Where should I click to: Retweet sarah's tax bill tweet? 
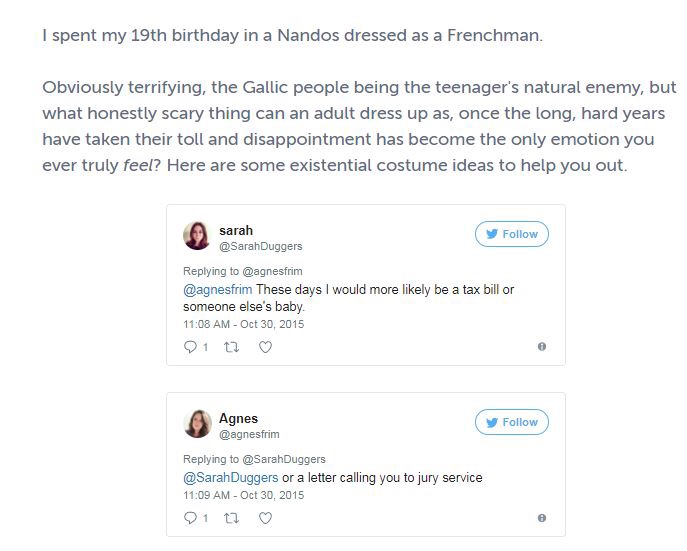click(232, 347)
